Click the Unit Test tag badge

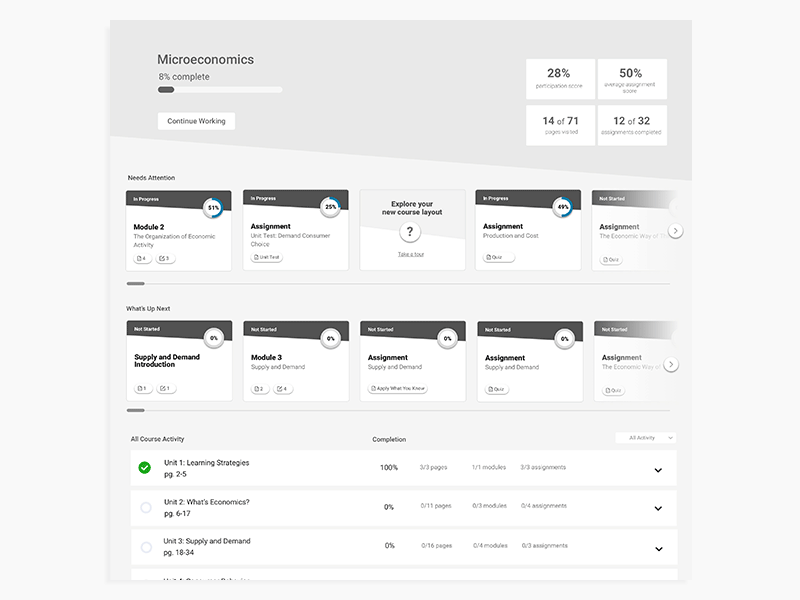pos(267,257)
